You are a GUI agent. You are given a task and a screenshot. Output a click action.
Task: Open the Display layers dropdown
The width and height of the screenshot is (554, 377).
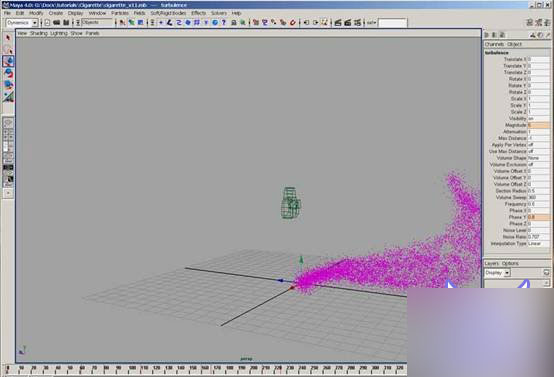(497, 273)
